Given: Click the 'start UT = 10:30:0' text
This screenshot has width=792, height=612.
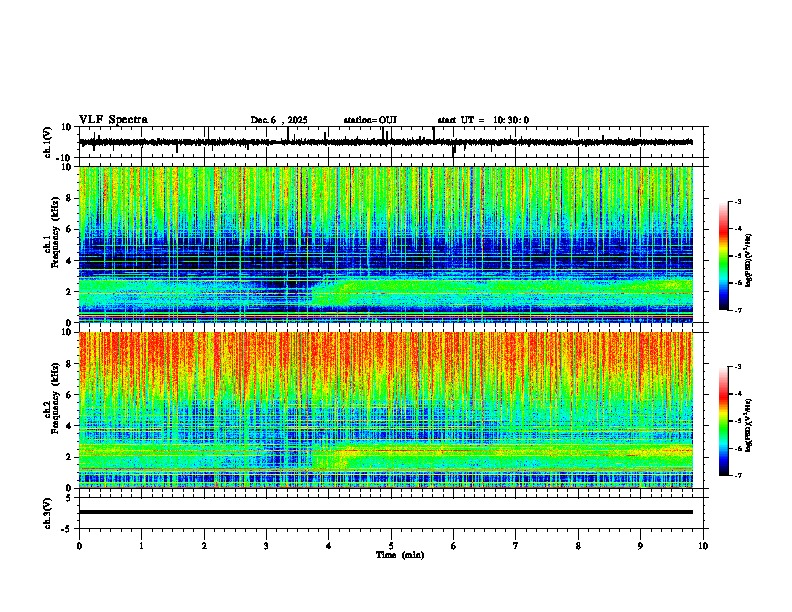Looking at the screenshot, I should (483, 120).
